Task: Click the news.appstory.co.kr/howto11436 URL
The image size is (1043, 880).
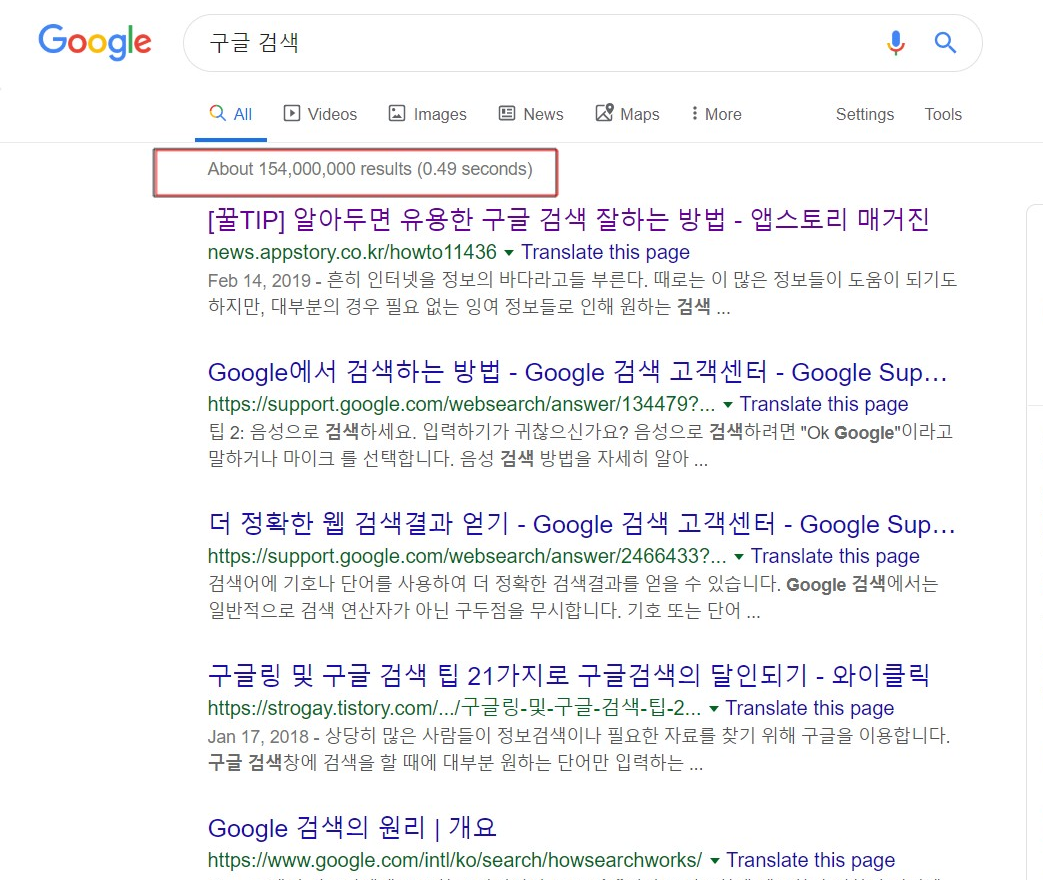Action: 352,252
